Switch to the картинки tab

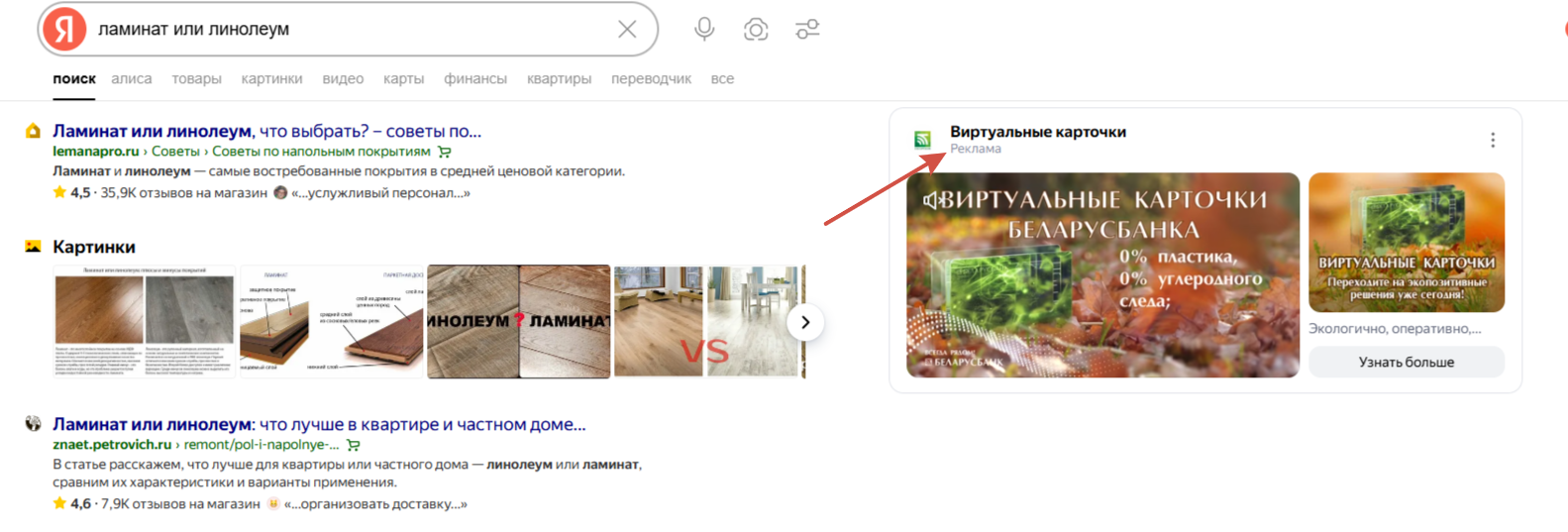(x=271, y=78)
